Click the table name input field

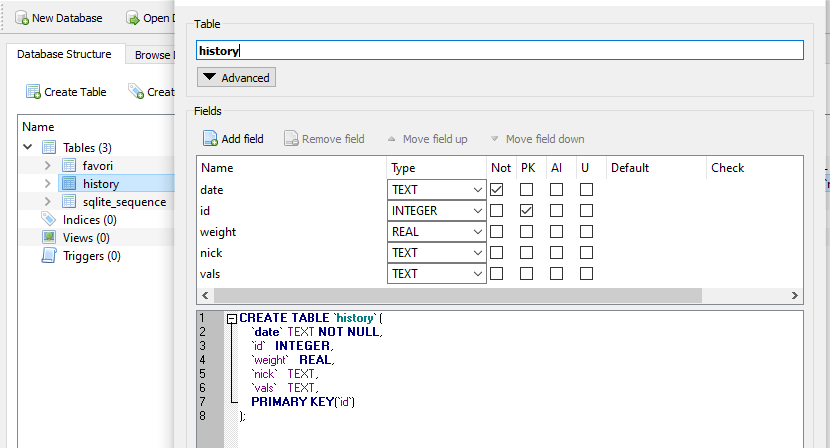click(500, 50)
